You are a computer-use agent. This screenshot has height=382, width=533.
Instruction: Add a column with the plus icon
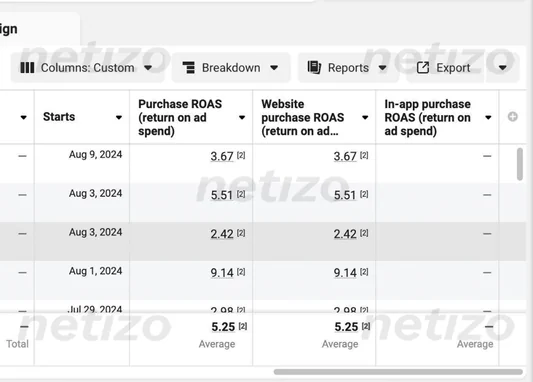(513, 117)
